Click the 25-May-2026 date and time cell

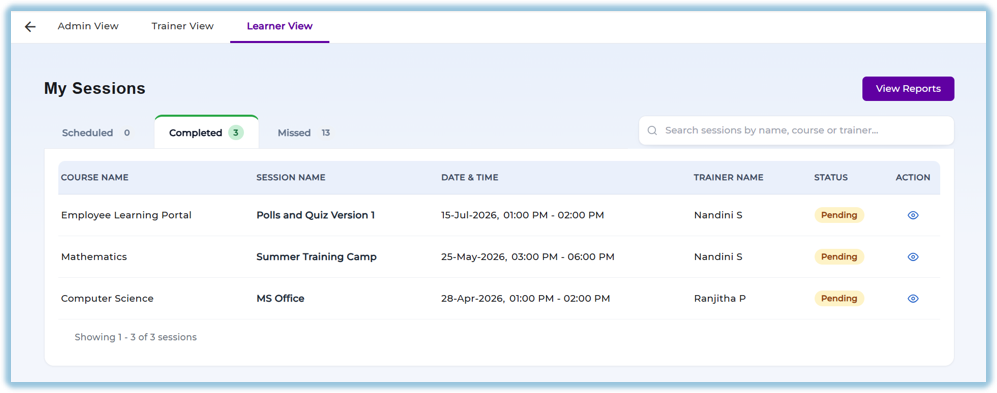pos(528,257)
